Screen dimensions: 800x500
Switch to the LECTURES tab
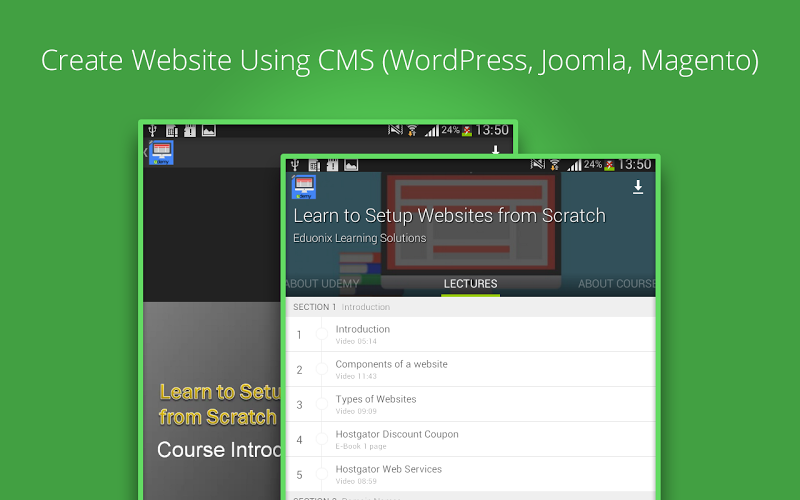click(470, 284)
